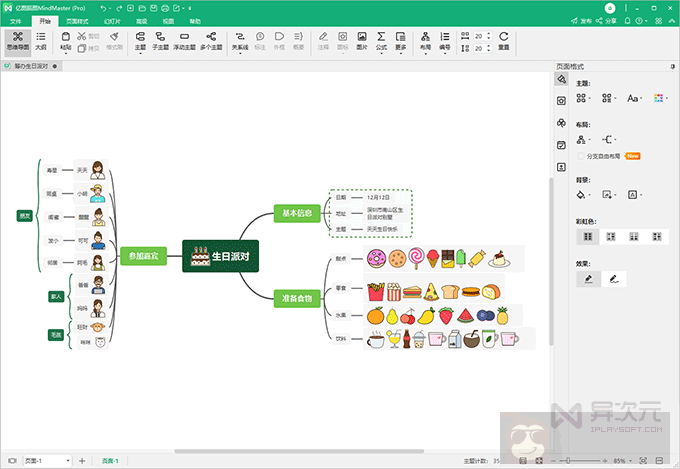
Task: Open the 页面样式 ribbon tab
Action: (77, 20)
